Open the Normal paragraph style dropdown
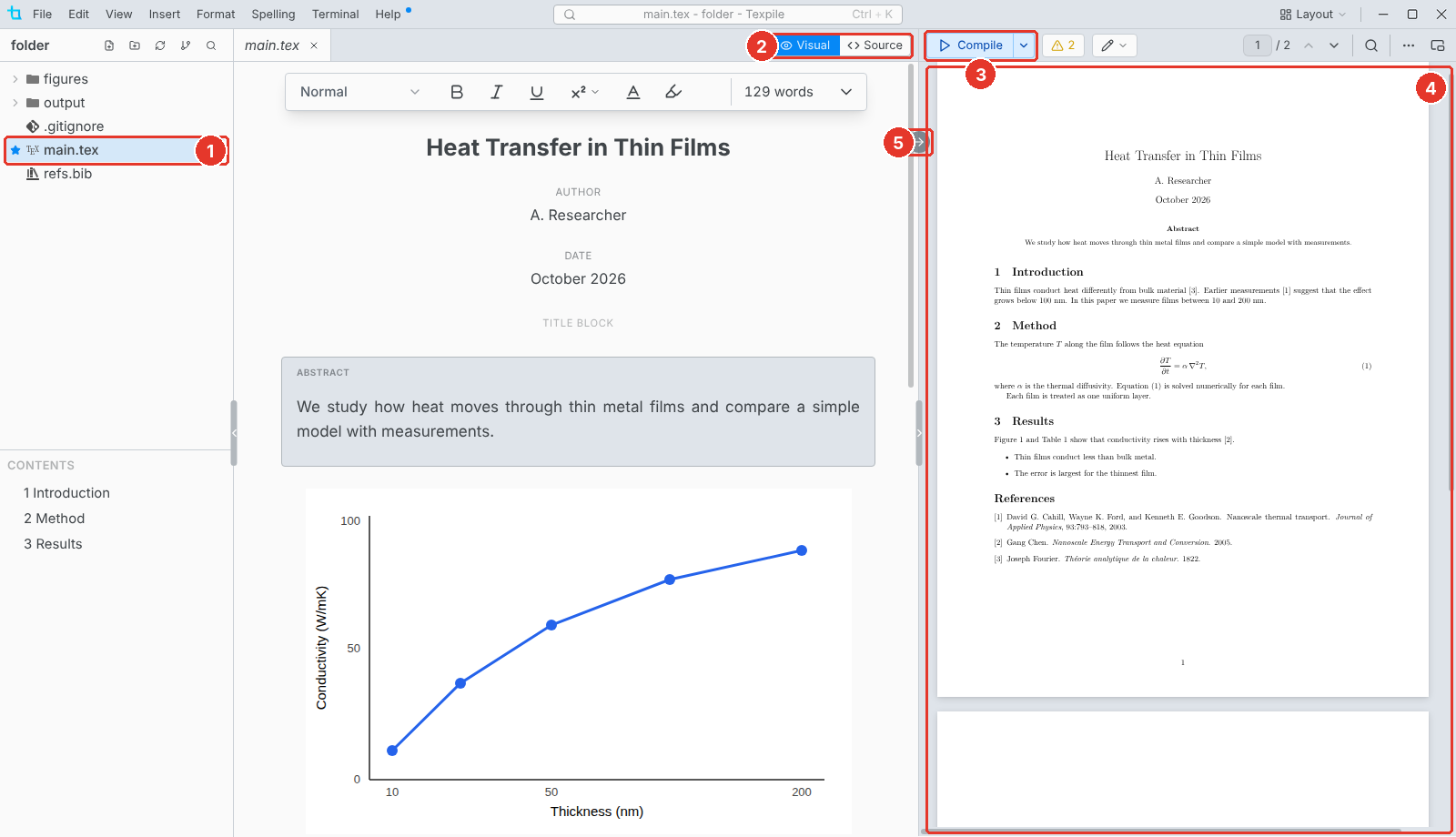The height and width of the screenshot is (837, 1456). tap(359, 92)
